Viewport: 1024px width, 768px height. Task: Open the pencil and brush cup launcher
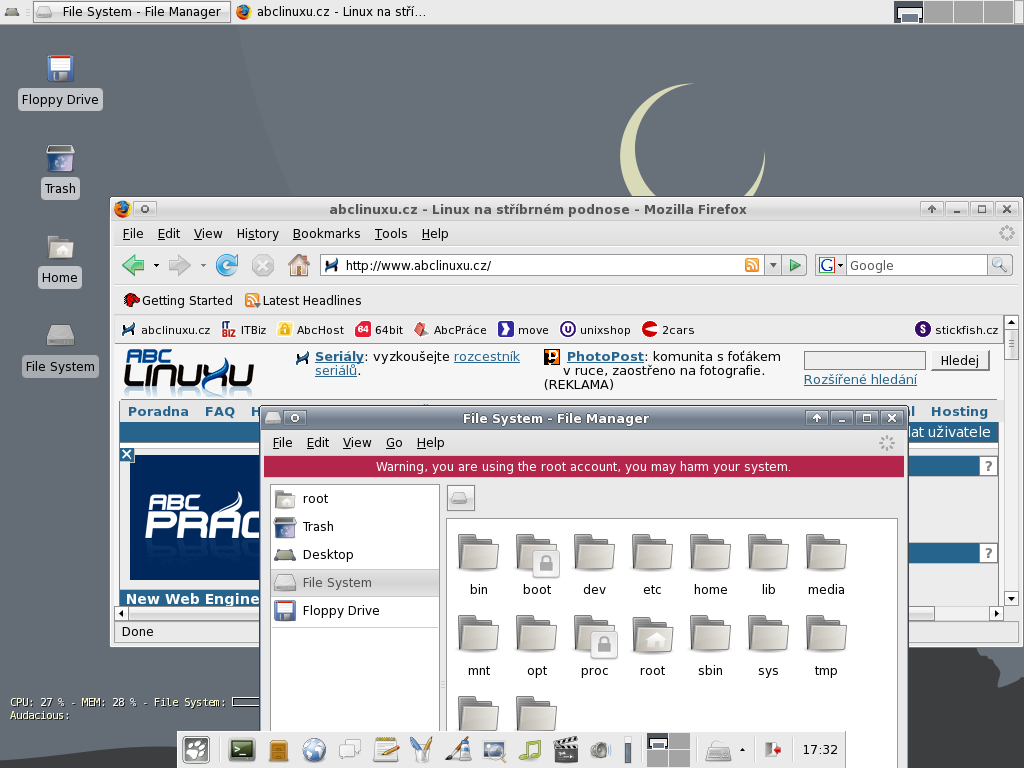point(422,750)
